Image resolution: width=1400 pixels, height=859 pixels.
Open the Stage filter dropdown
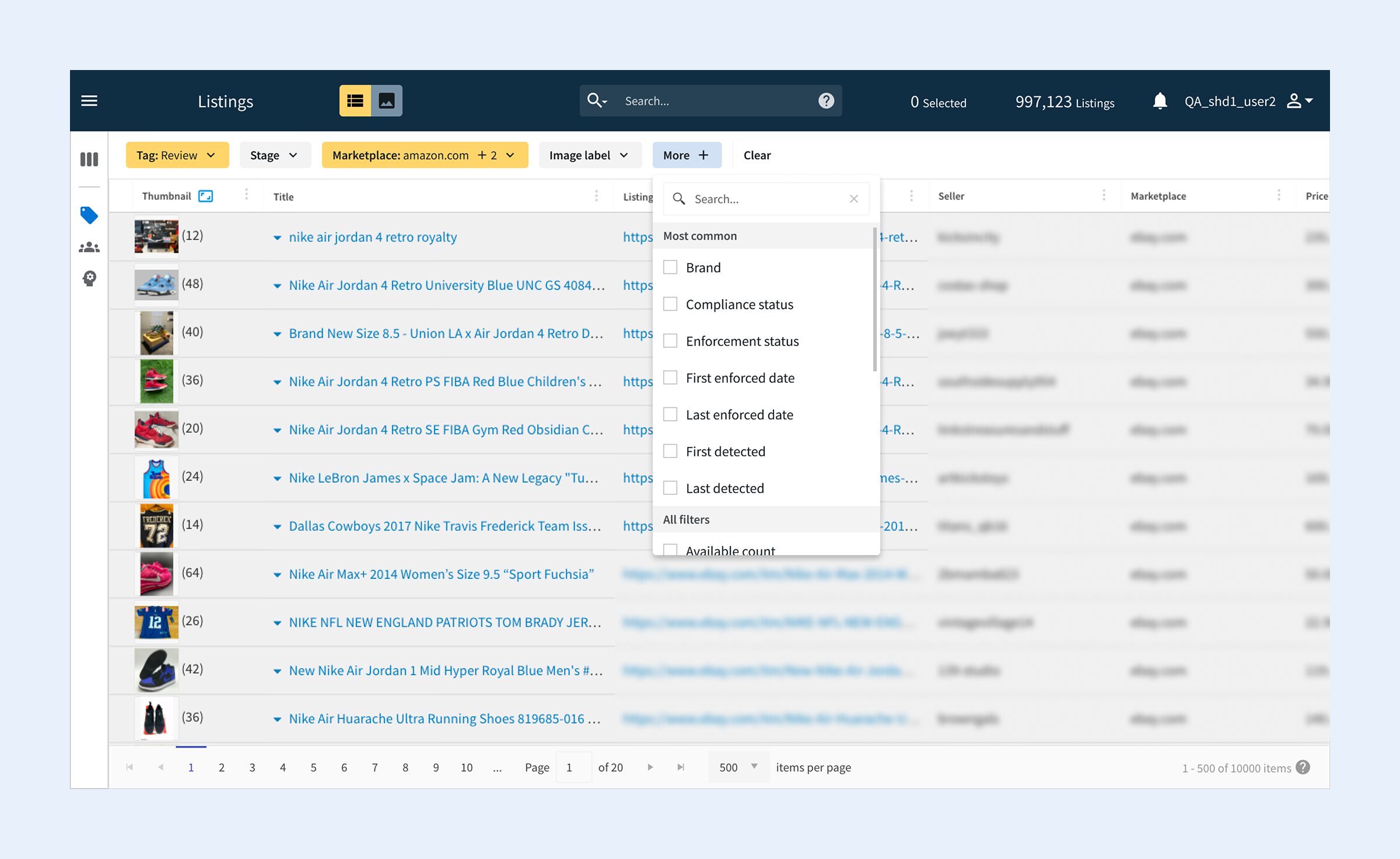point(275,155)
